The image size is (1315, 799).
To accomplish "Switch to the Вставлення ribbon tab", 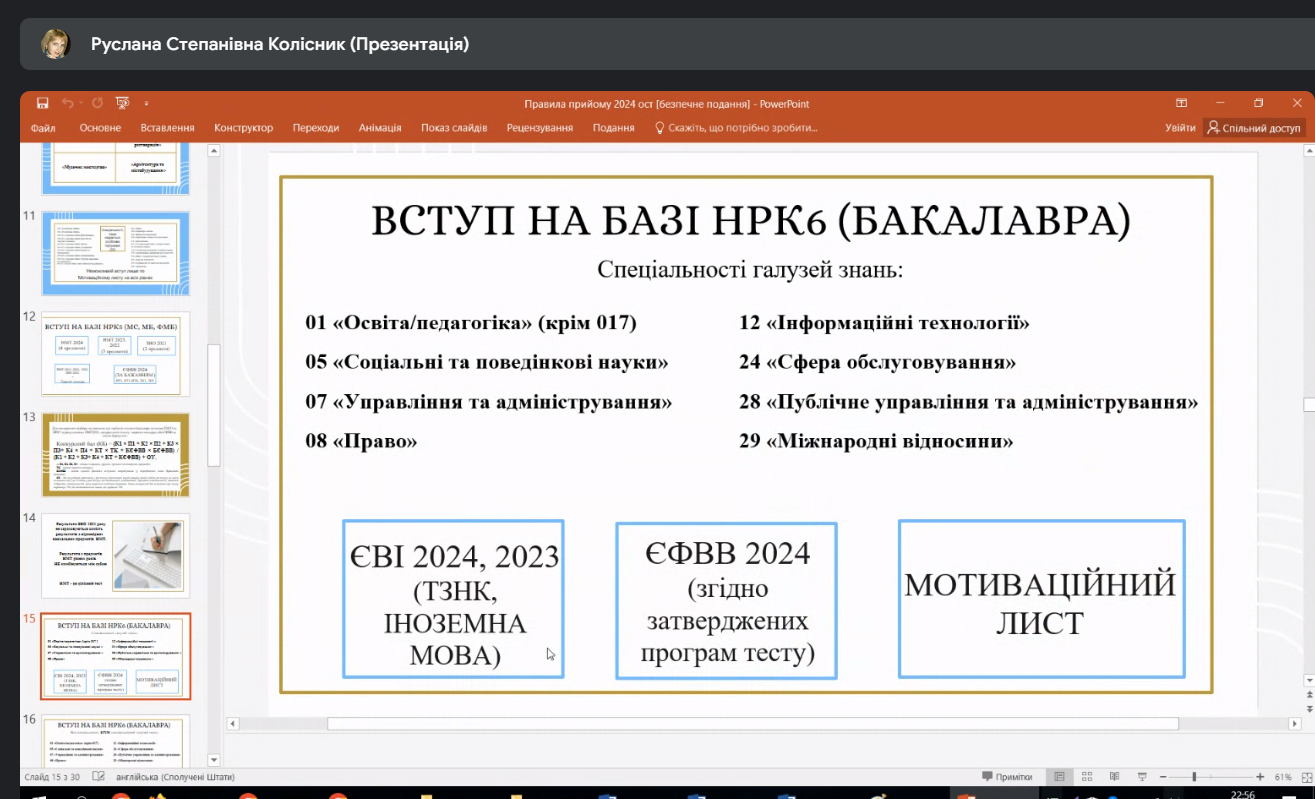I will [x=167, y=128].
